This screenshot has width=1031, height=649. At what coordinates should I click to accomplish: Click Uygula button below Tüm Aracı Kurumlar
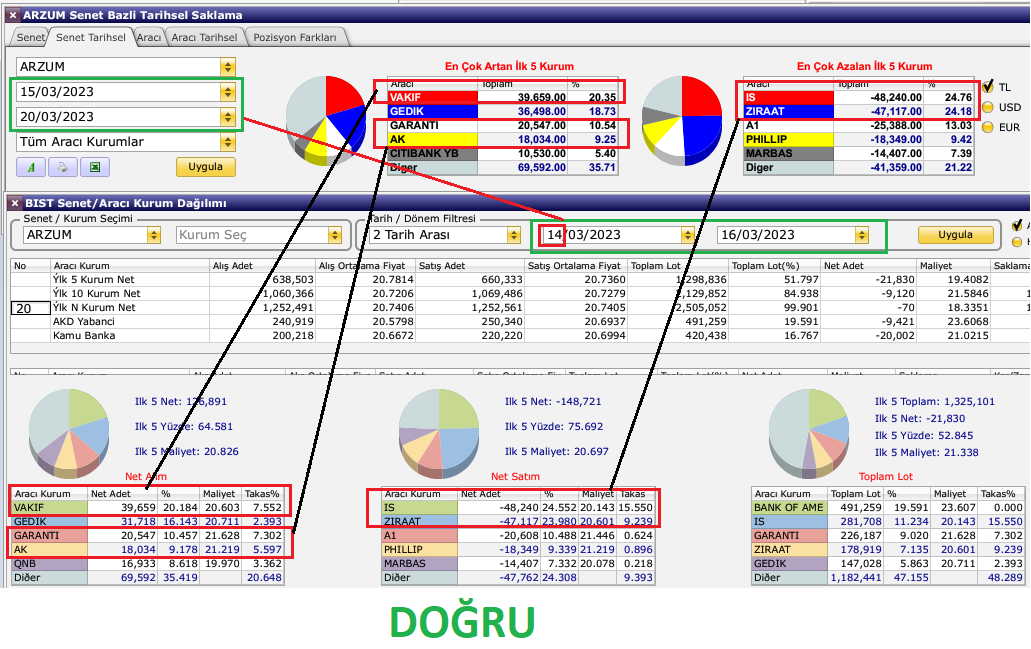[205, 167]
